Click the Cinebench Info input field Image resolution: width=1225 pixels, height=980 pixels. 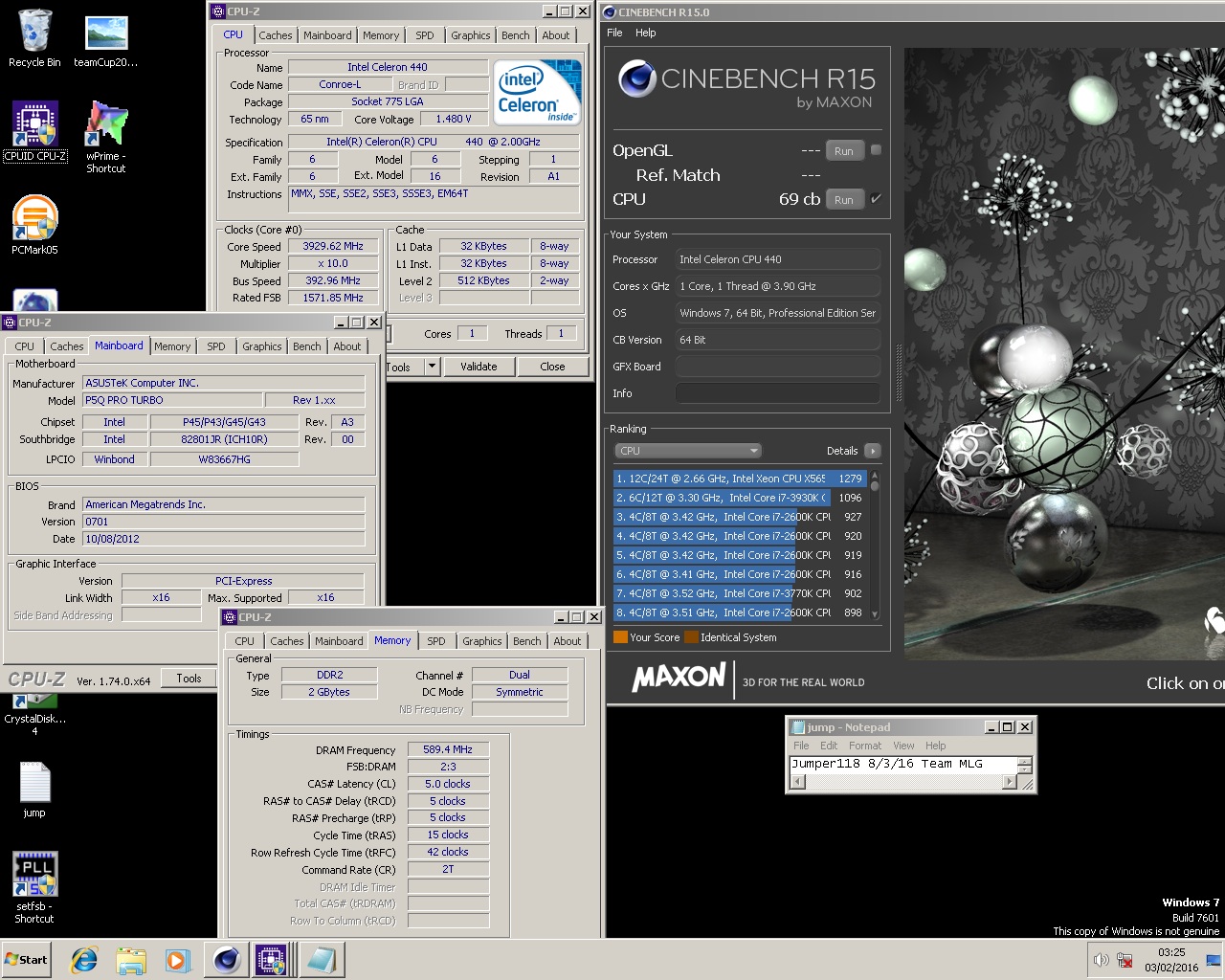point(778,393)
